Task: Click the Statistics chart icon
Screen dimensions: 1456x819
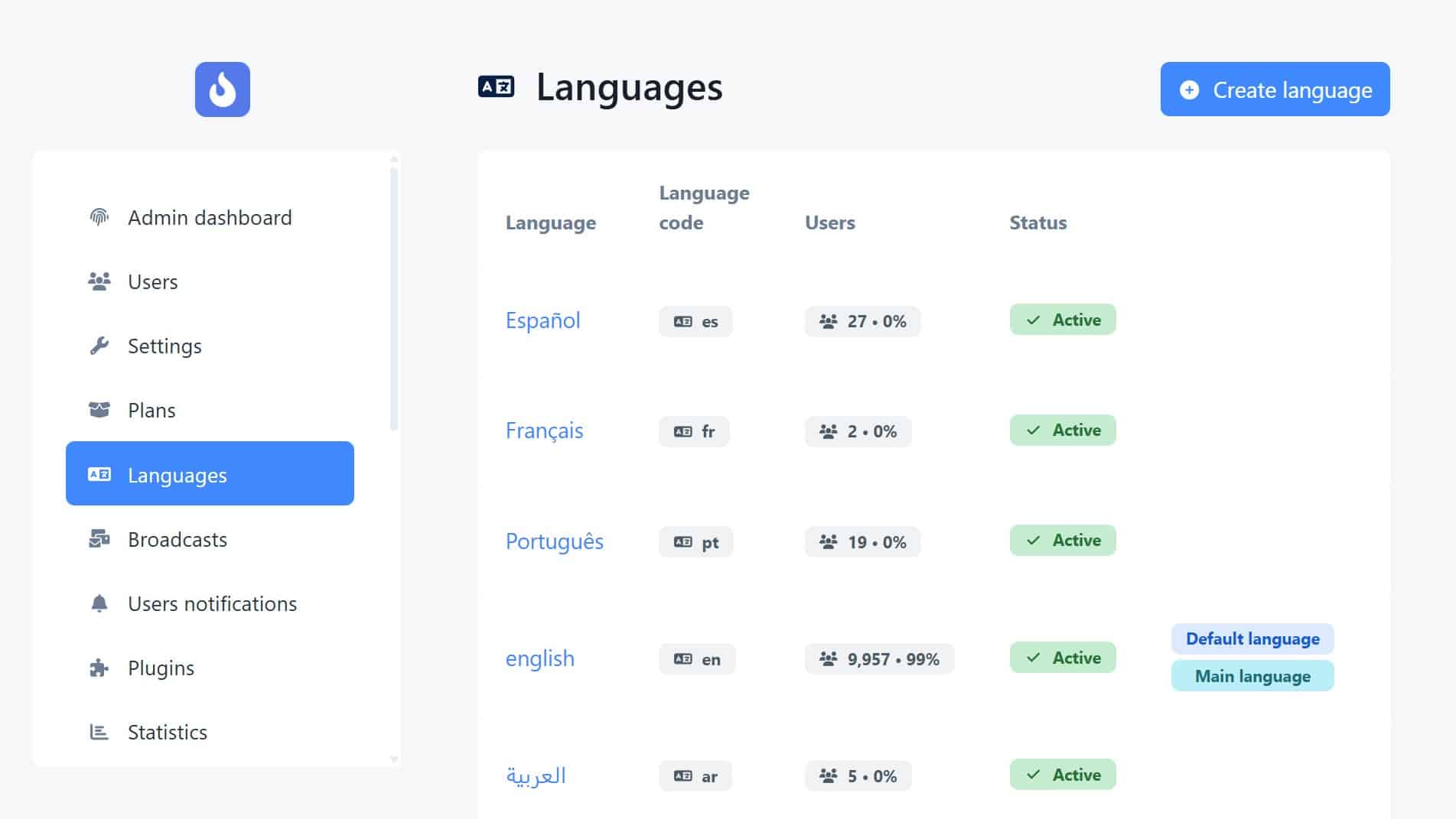Action: (x=99, y=732)
